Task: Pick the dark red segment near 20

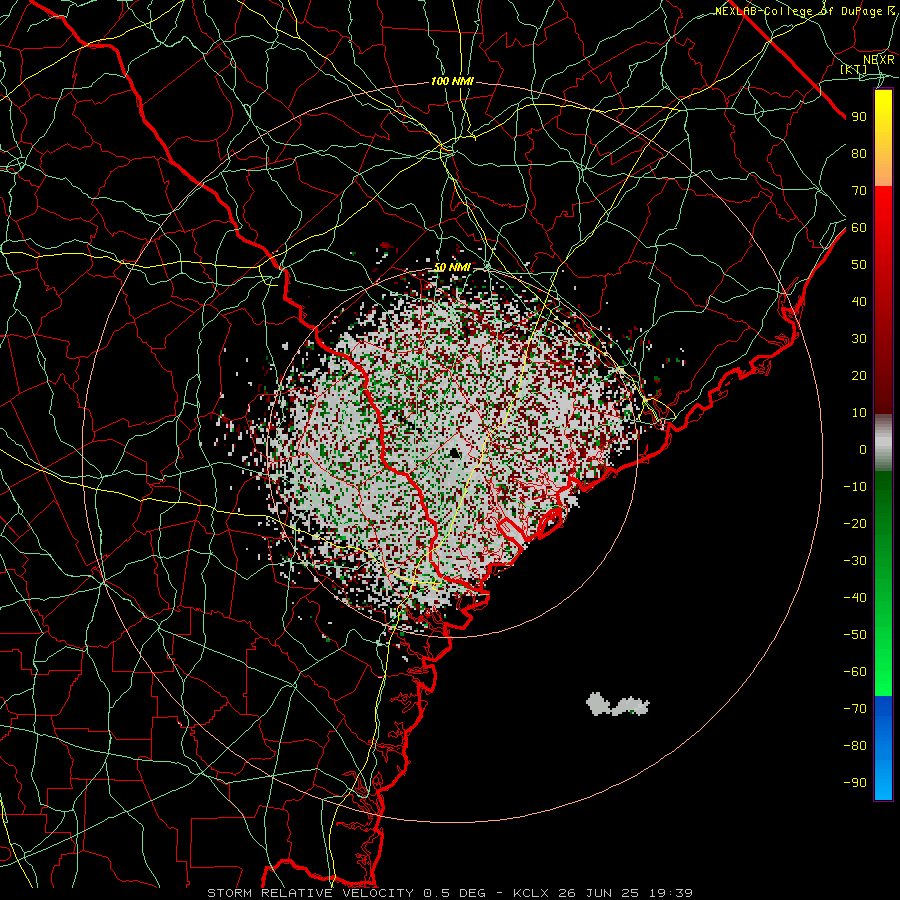Action: (x=883, y=376)
